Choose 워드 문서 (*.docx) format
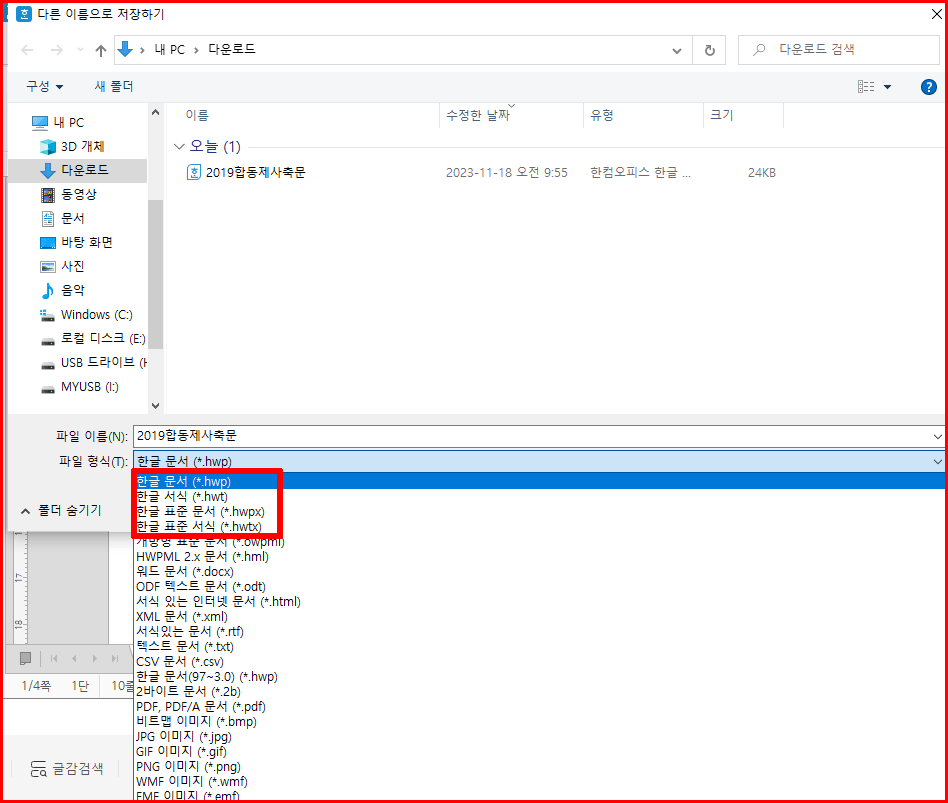948x803 pixels. click(185, 572)
